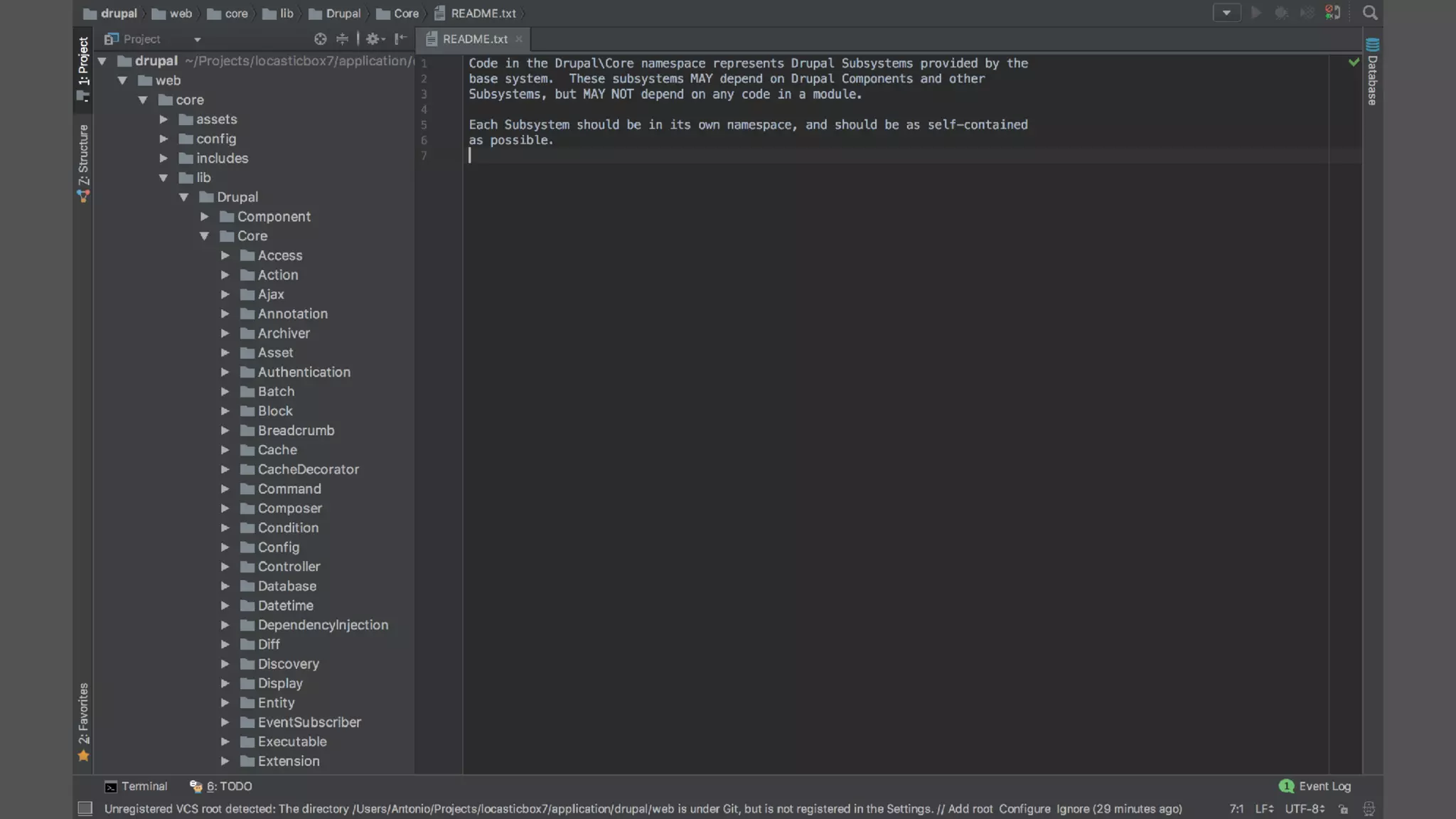Click the scroll from source target icon
The width and height of the screenshot is (1456, 819).
point(320,39)
